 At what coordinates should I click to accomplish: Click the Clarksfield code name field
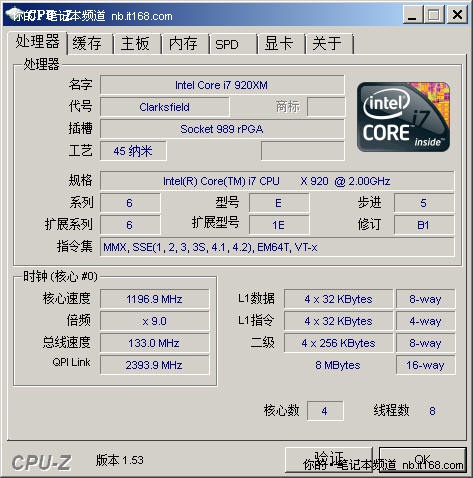165,107
